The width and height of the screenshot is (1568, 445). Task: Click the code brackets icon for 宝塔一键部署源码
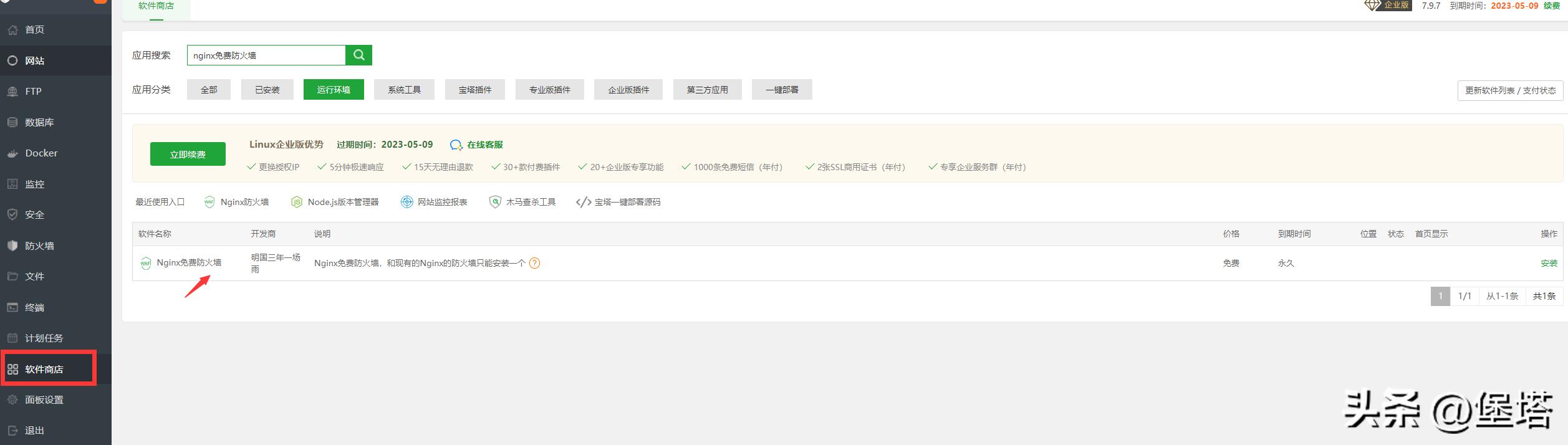584,202
